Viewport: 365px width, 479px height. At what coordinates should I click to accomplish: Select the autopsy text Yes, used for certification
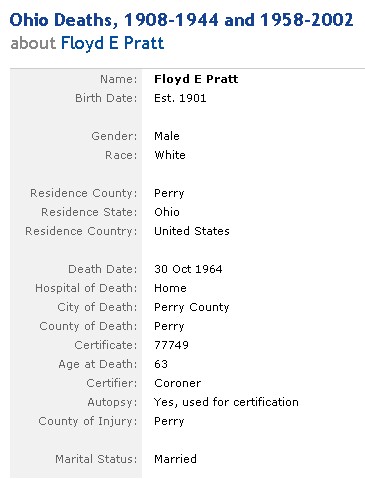click(x=226, y=402)
